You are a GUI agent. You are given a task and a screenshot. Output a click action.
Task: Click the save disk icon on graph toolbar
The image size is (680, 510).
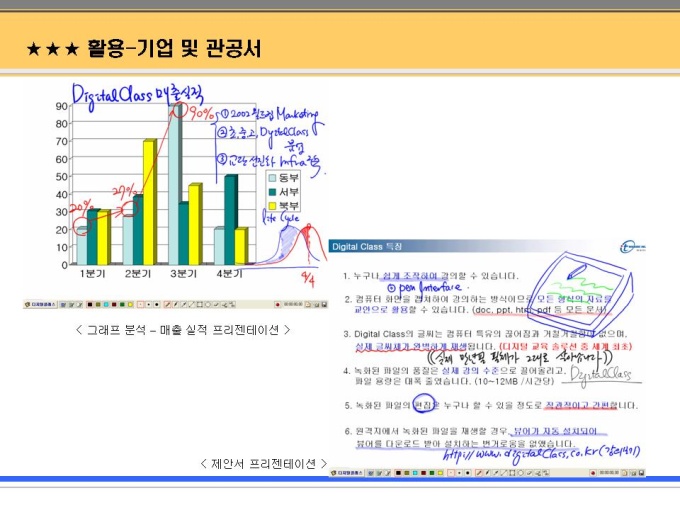point(324,305)
